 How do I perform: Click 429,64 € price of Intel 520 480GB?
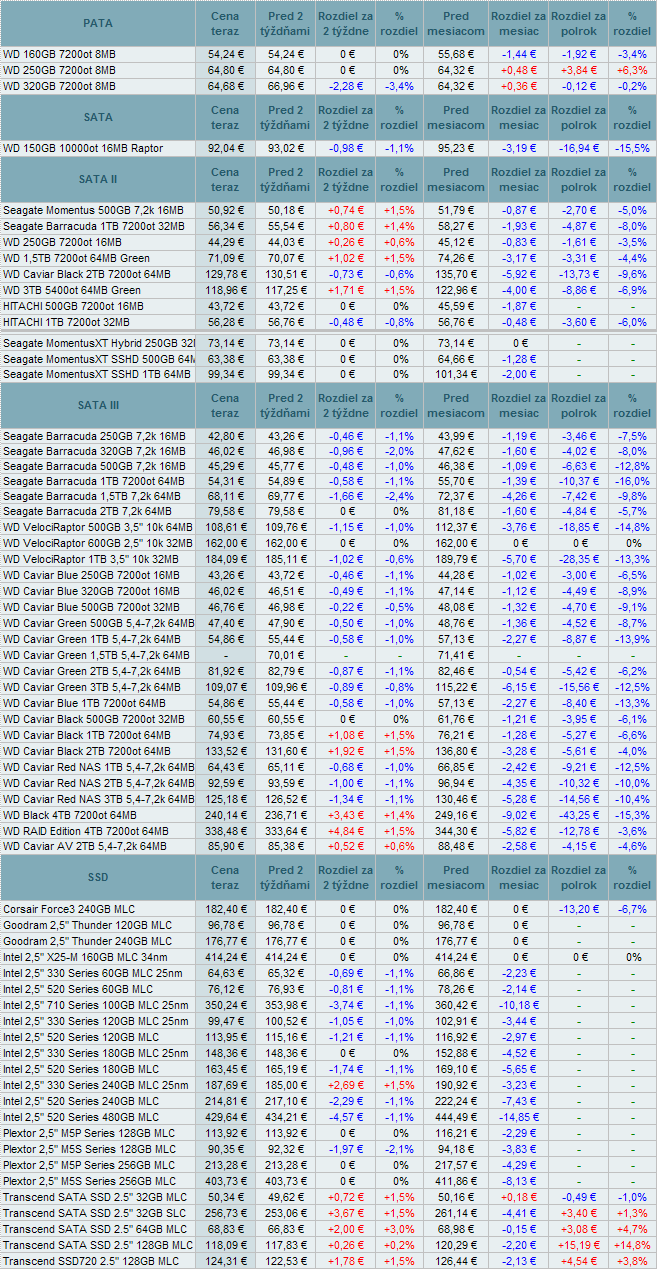(x=225, y=1117)
